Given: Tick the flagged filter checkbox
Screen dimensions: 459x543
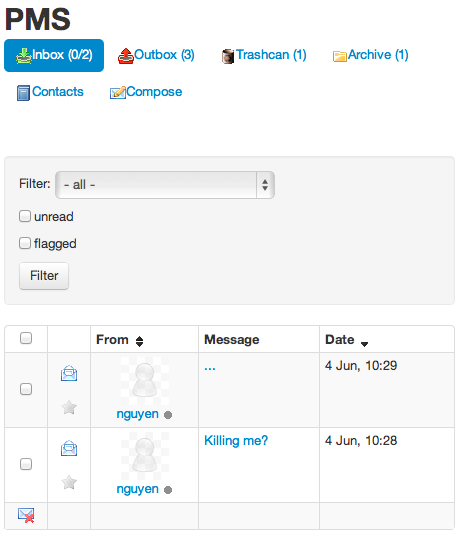Looking at the screenshot, I should pyautogui.click(x=25, y=243).
